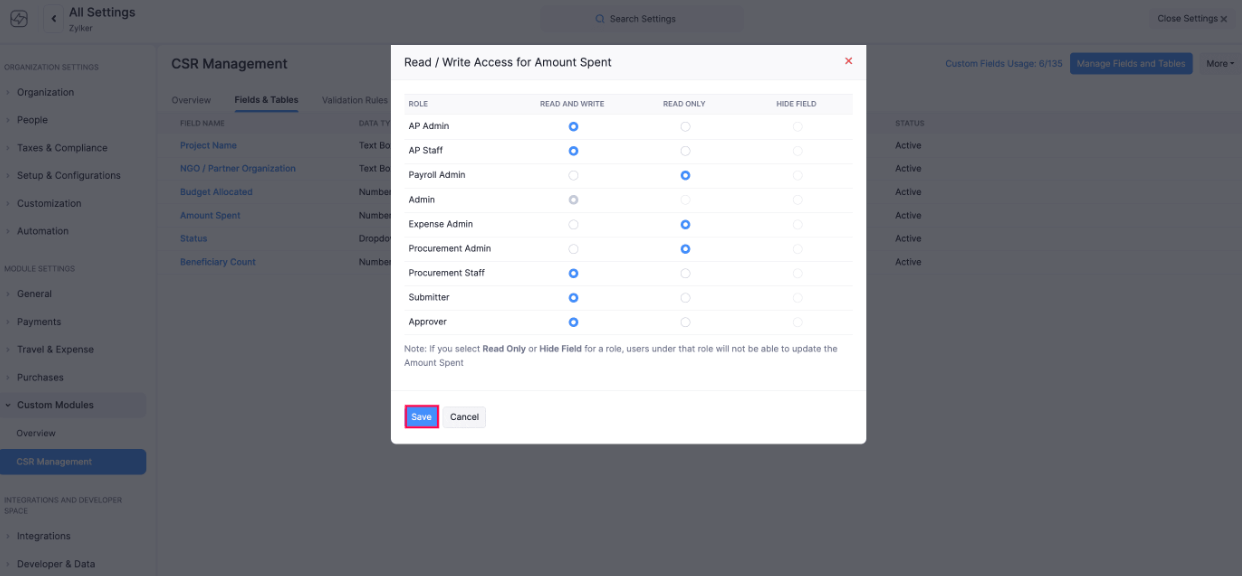Grant Approver Read Only access
This screenshot has width=1242, height=576.
click(685, 322)
